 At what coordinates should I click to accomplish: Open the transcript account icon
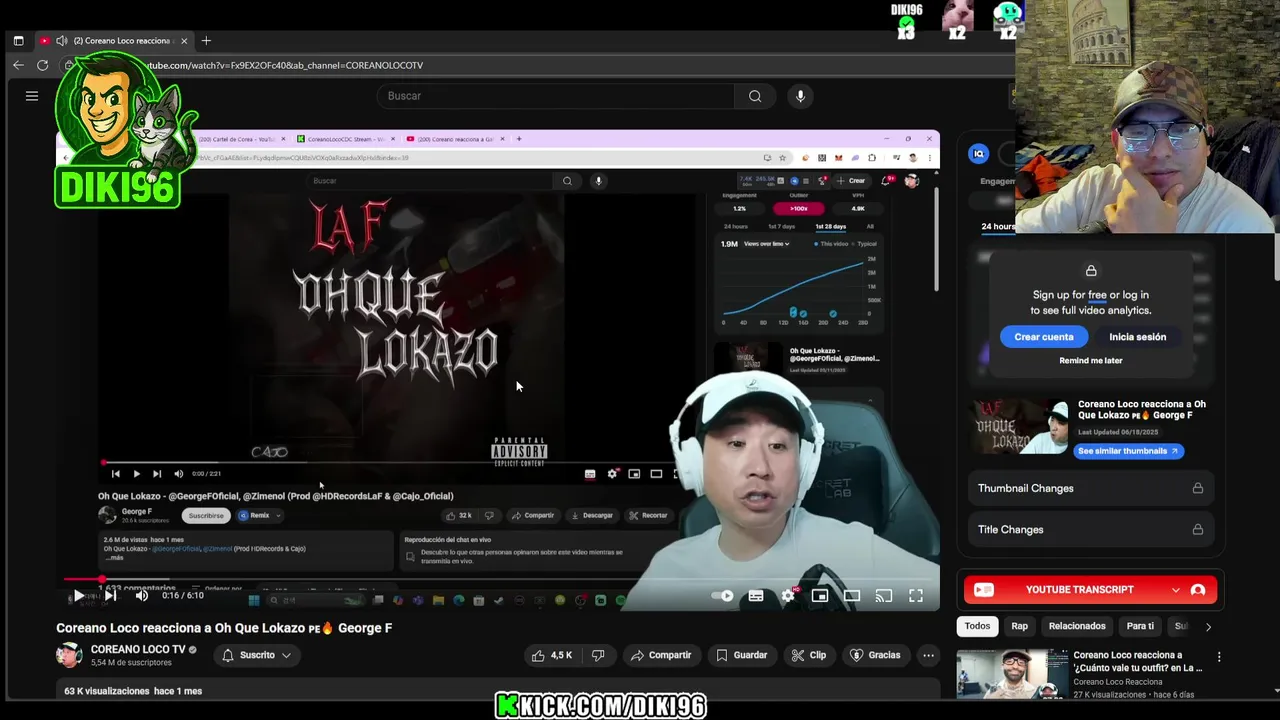(x=1198, y=590)
